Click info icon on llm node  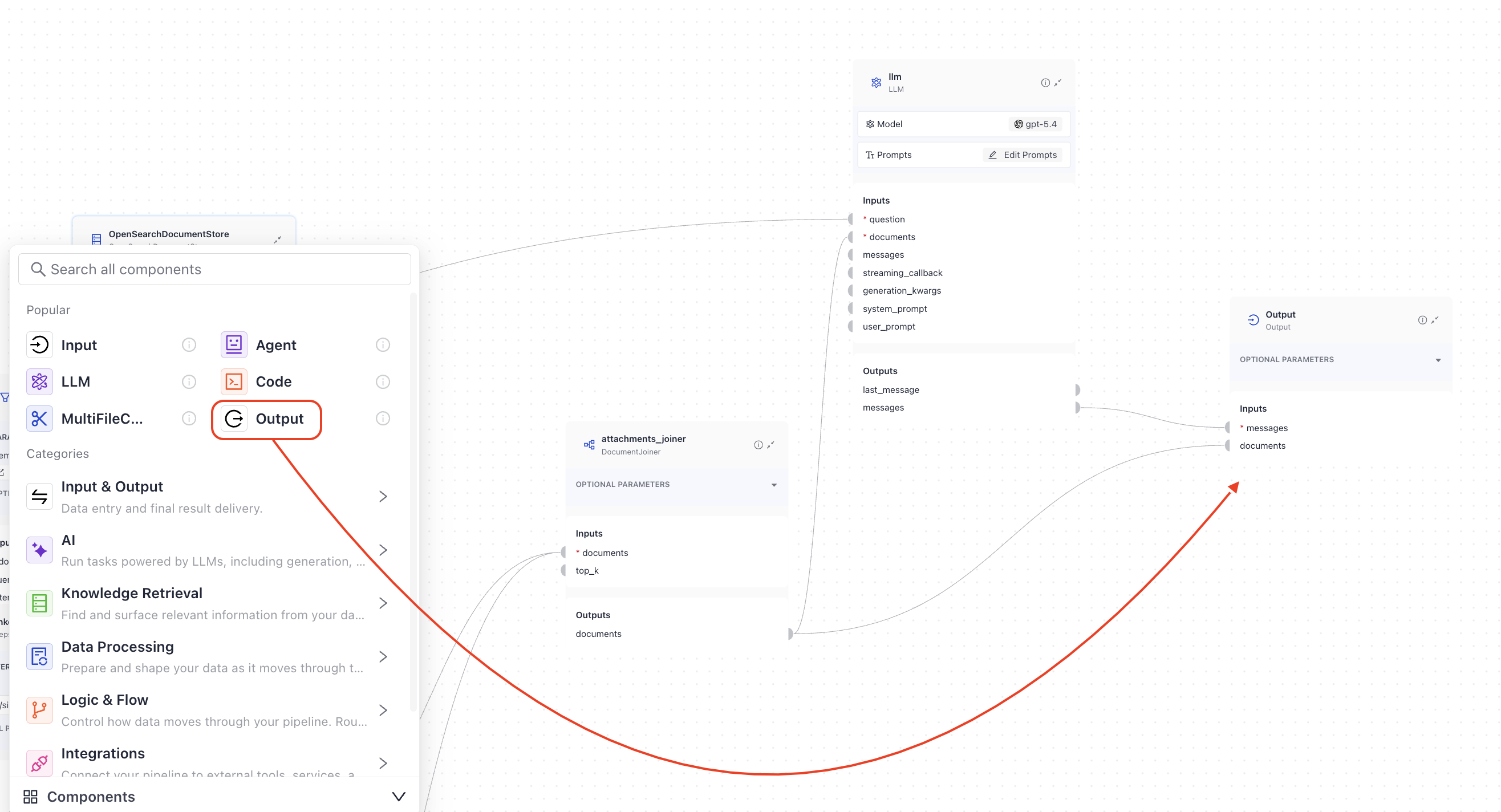pos(1045,83)
